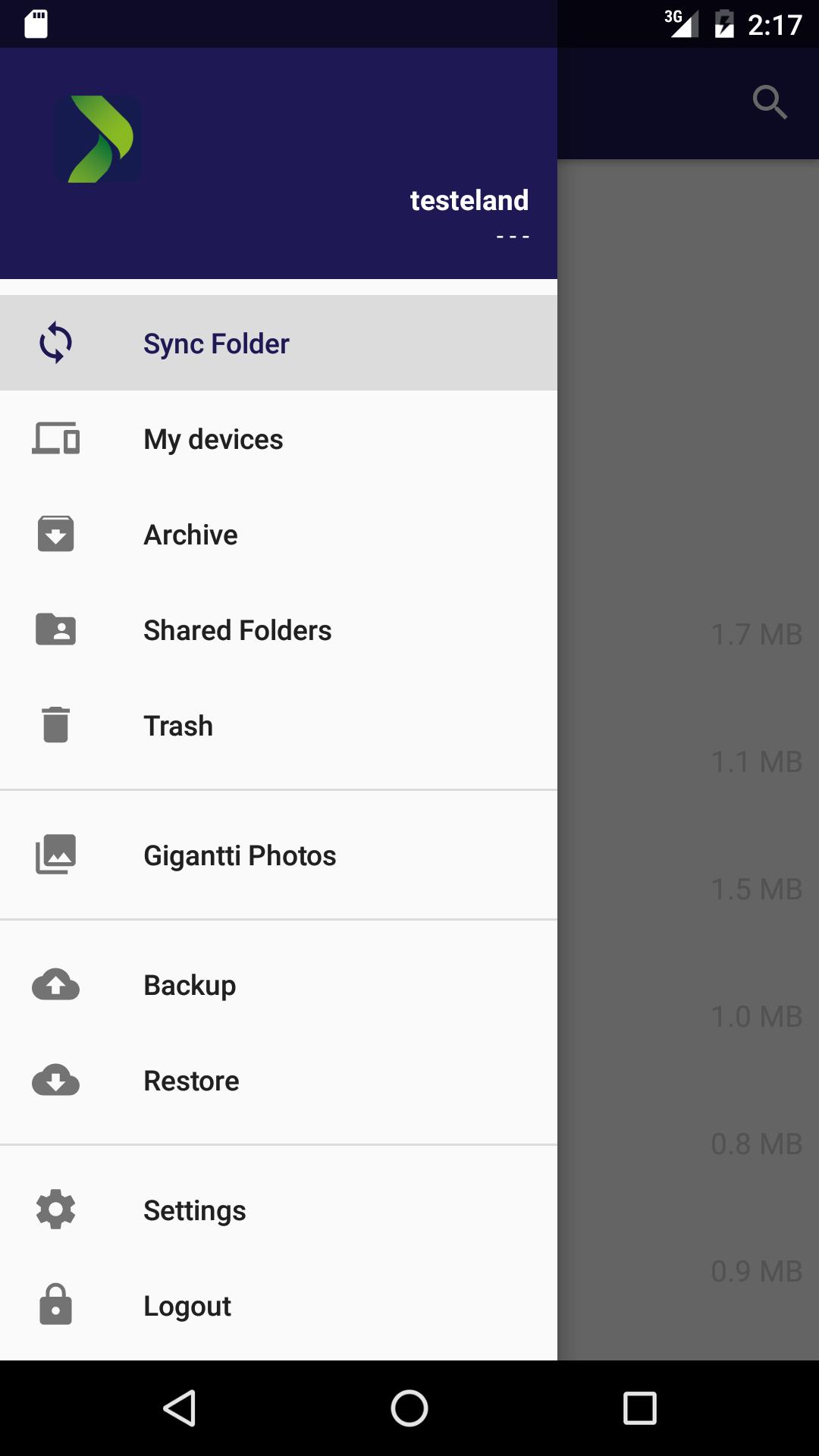
Task: Tap the Trash bin icon
Action: [55, 725]
